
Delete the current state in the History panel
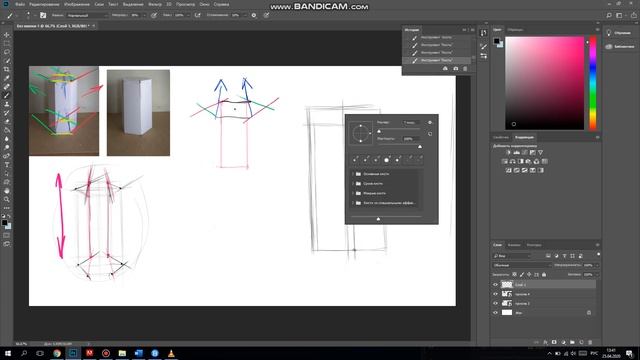click(465, 69)
